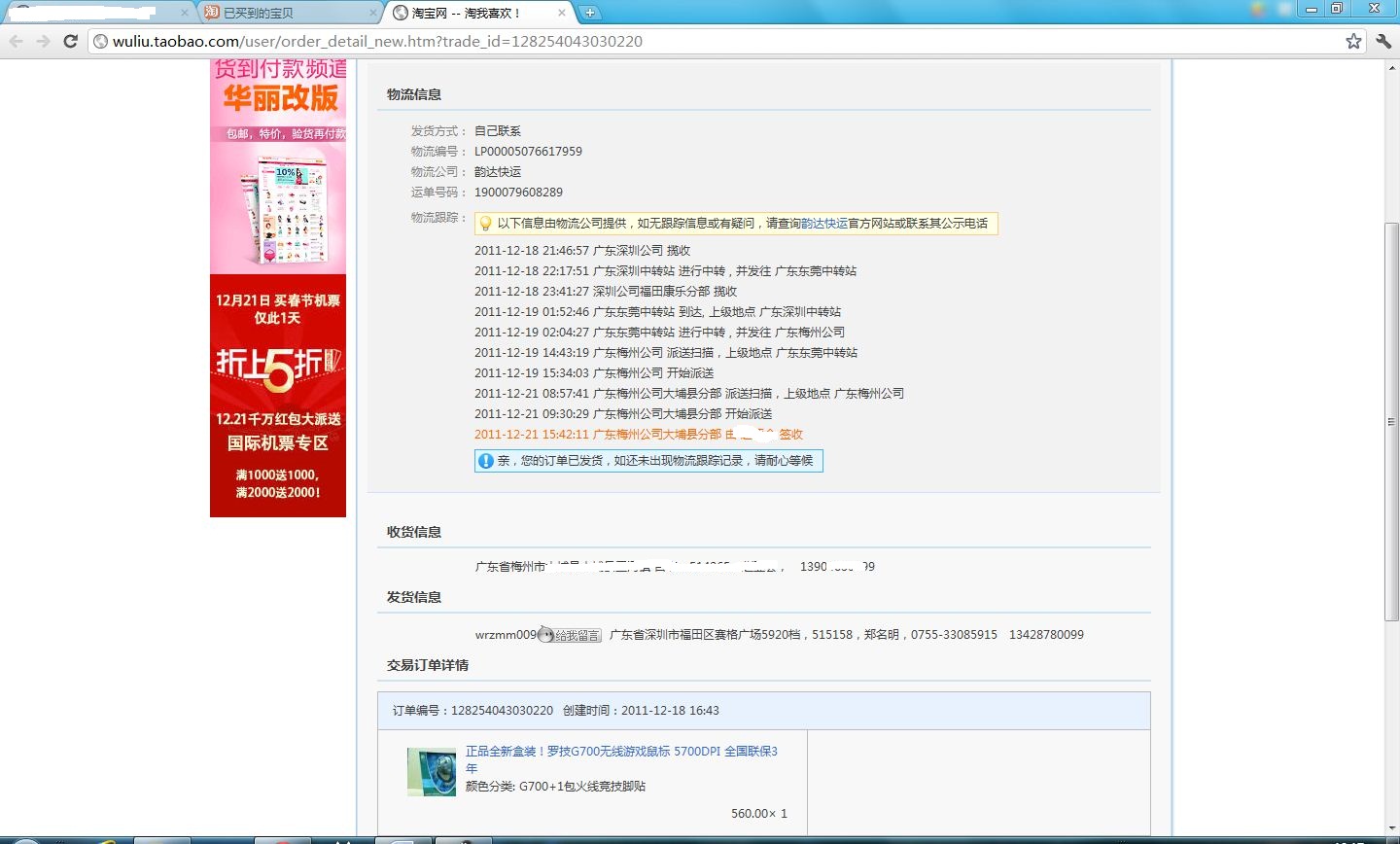Click sender phone number 13428780099
Image resolution: width=1400 pixels, height=844 pixels.
tap(1046, 635)
